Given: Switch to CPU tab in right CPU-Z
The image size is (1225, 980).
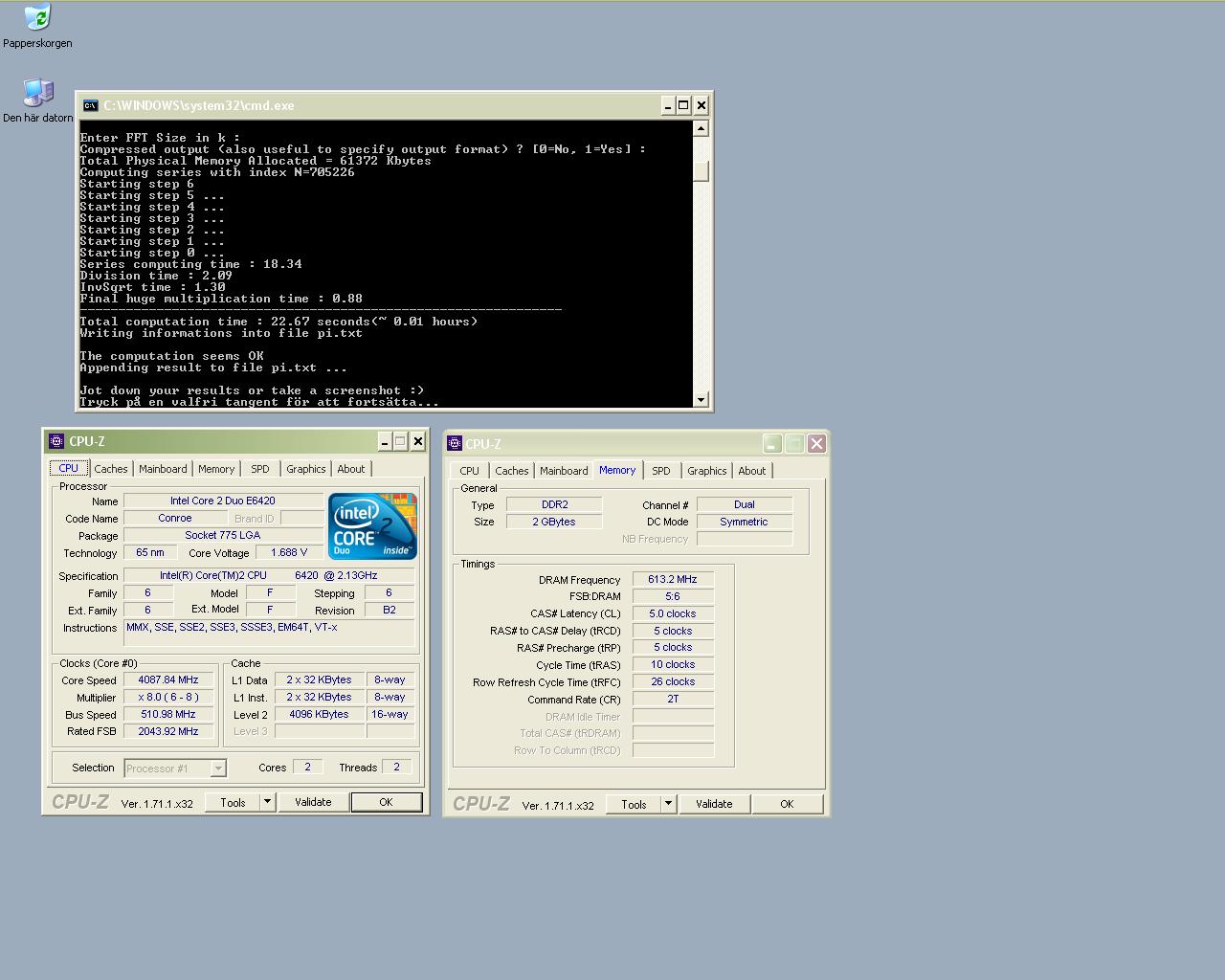Looking at the screenshot, I should pos(470,471).
